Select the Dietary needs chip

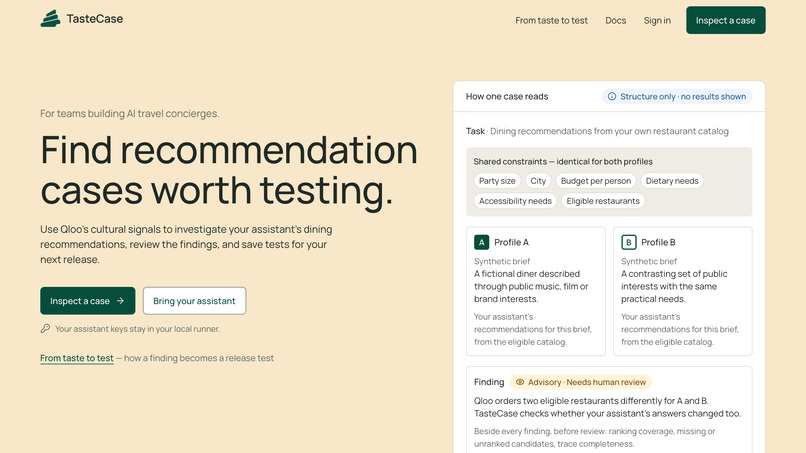point(672,181)
